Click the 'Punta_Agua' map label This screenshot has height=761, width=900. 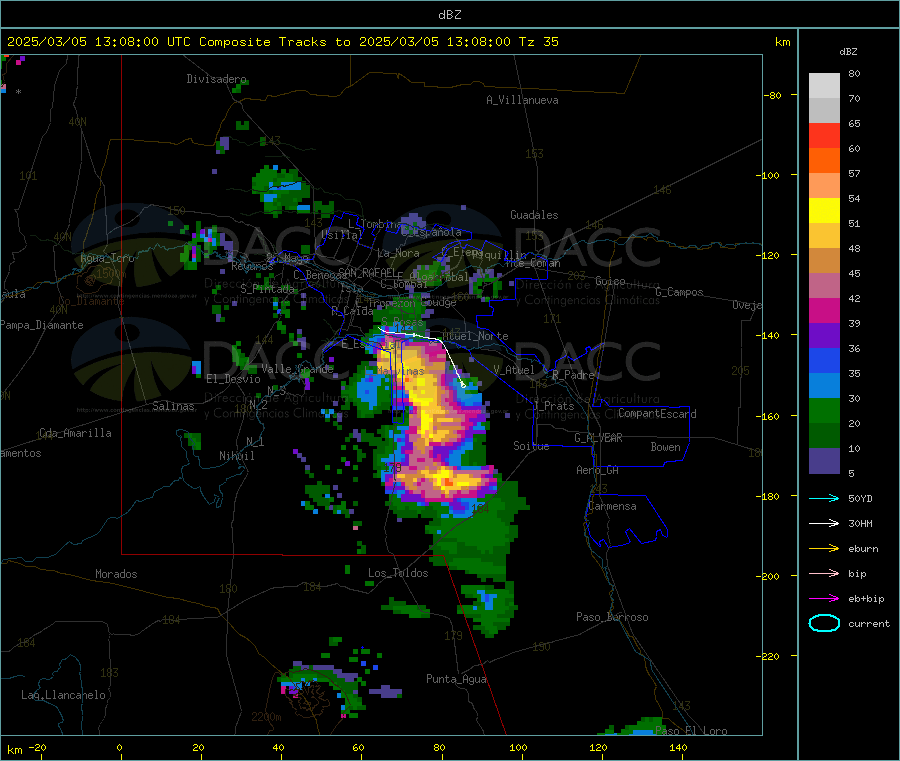456,679
